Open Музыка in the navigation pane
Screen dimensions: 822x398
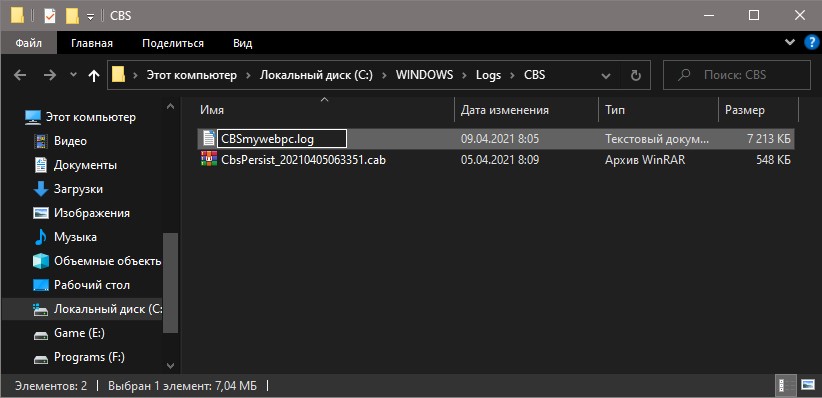[x=75, y=237]
